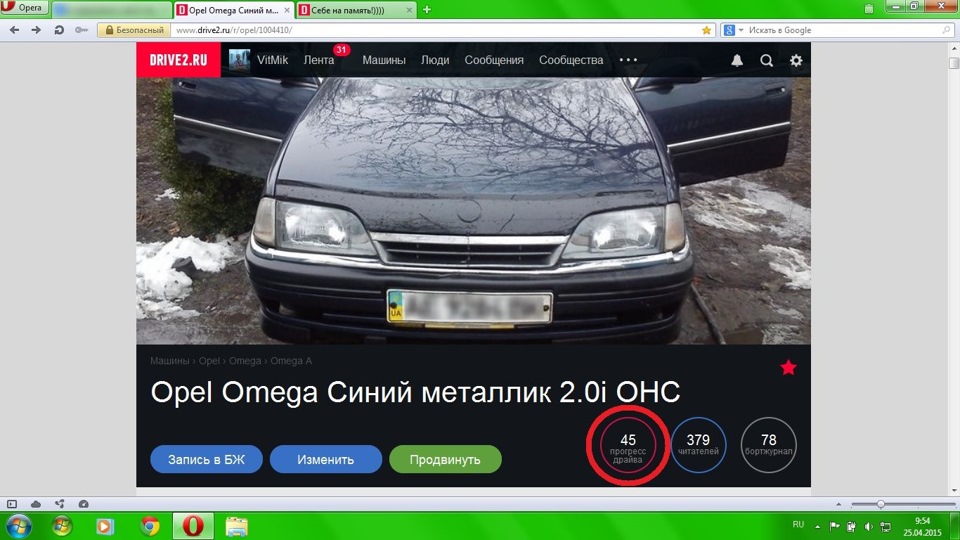Open site search magnifier icon
The height and width of the screenshot is (540, 960).
pyautogui.click(x=767, y=60)
